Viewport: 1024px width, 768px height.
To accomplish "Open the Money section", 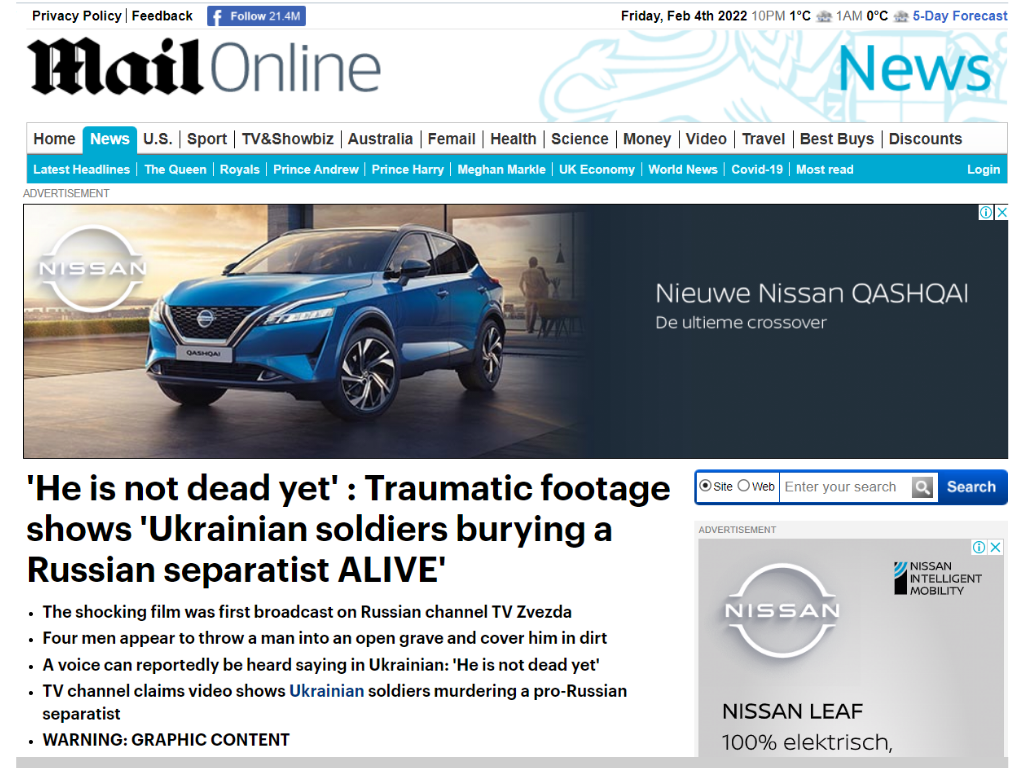I will pyautogui.click(x=647, y=139).
